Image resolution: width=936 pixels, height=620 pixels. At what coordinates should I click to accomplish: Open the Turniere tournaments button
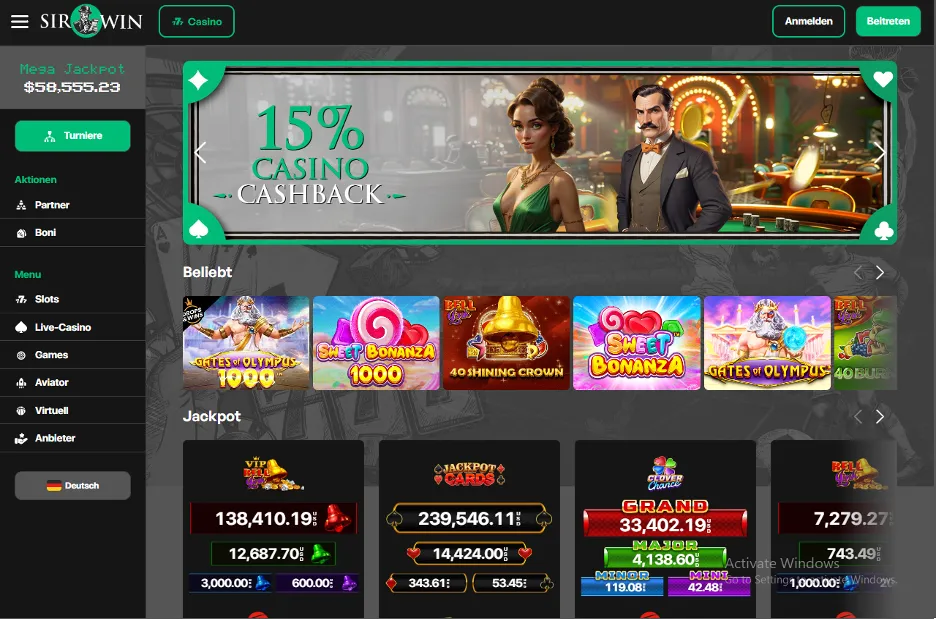tap(73, 136)
